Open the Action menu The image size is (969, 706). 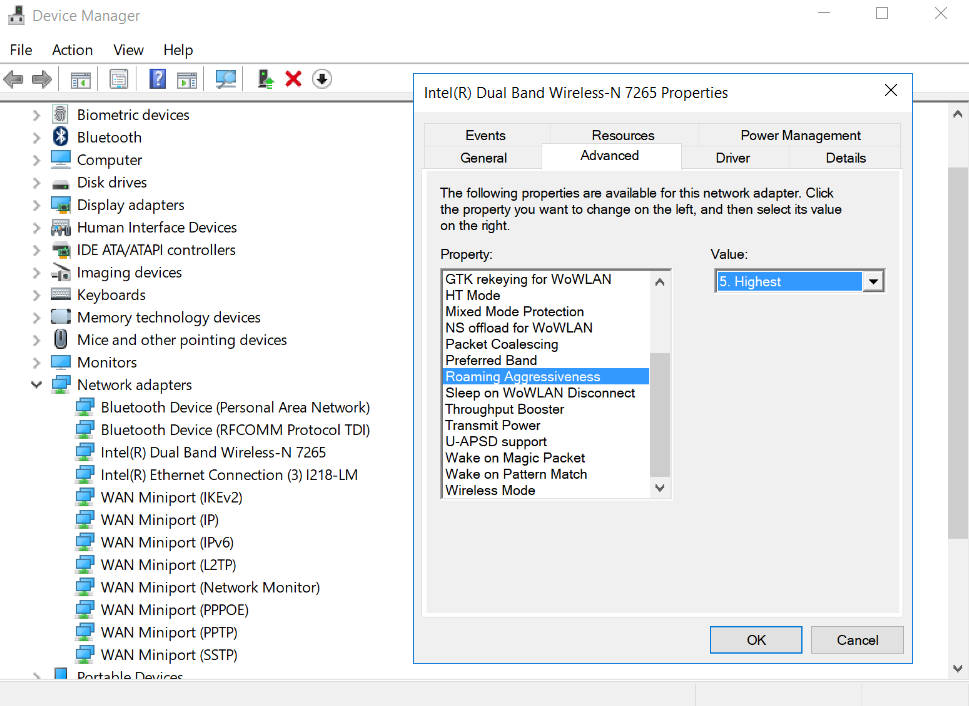(72, 49)
